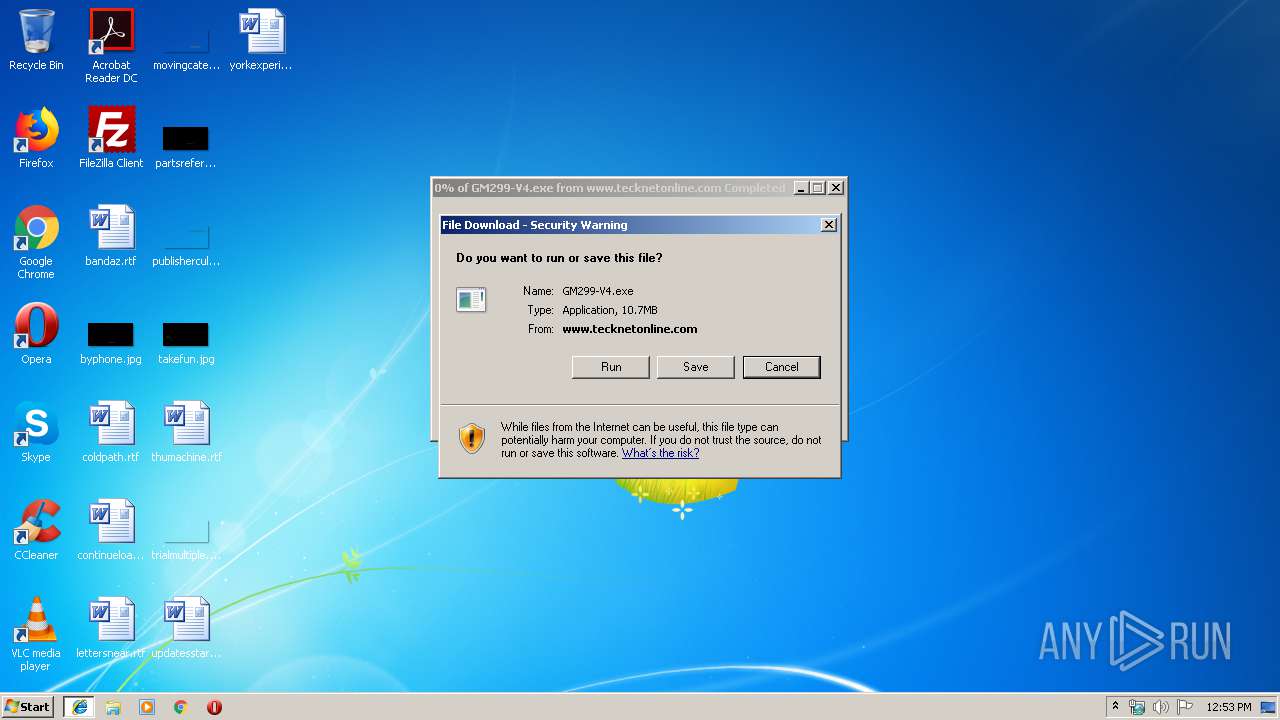Show hidden system tray icons
The image size is (1280, 720).
pyautogui.click(x=1115, y=707)
